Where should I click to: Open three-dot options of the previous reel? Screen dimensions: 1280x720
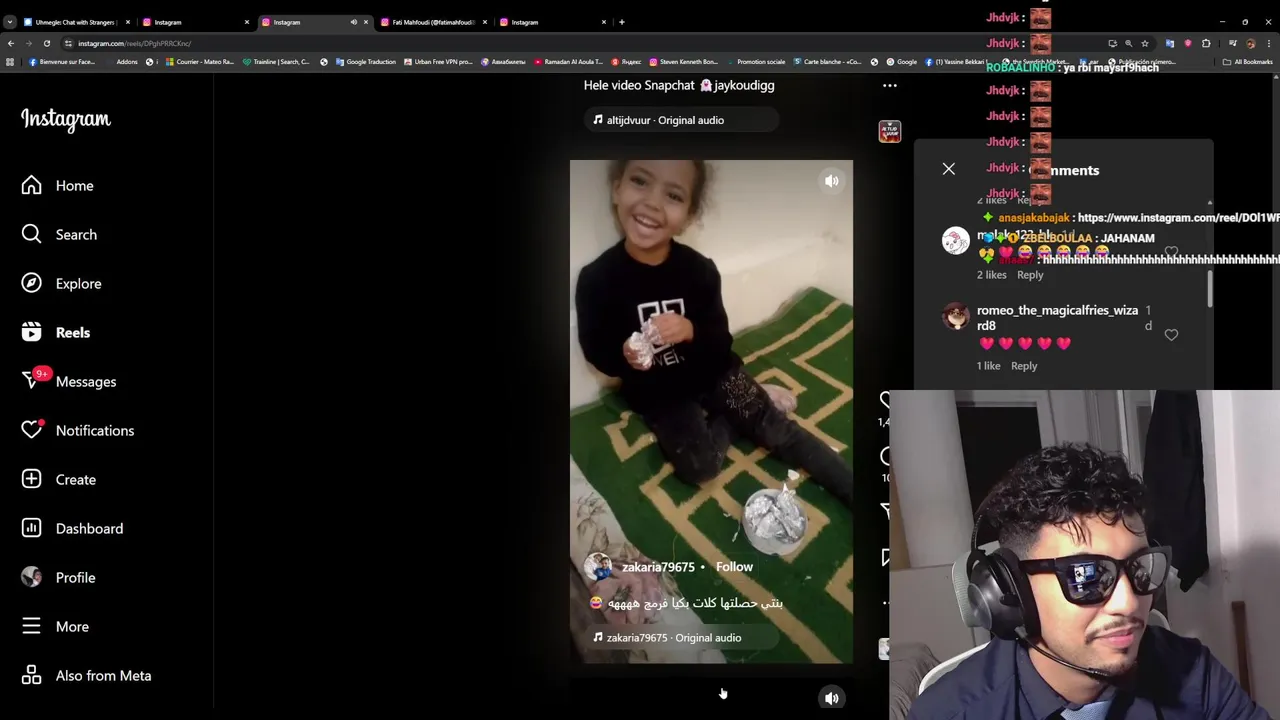(x=889, y=86)
